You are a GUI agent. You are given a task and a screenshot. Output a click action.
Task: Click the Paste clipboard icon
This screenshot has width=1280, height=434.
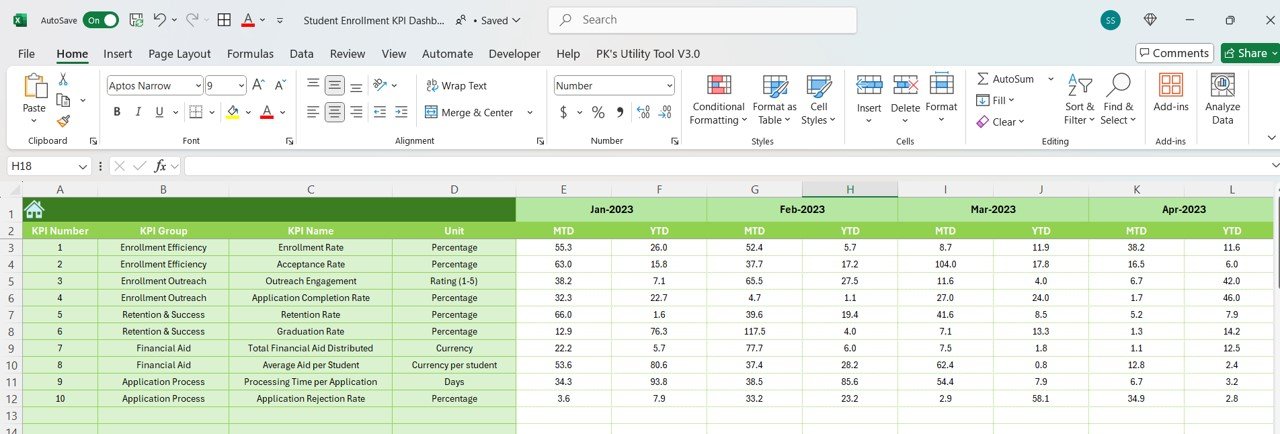(35, 88)
